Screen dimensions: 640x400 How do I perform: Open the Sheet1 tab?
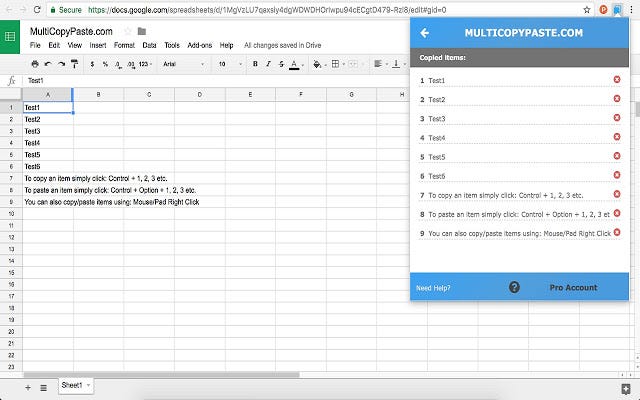(x=76, y=385)
